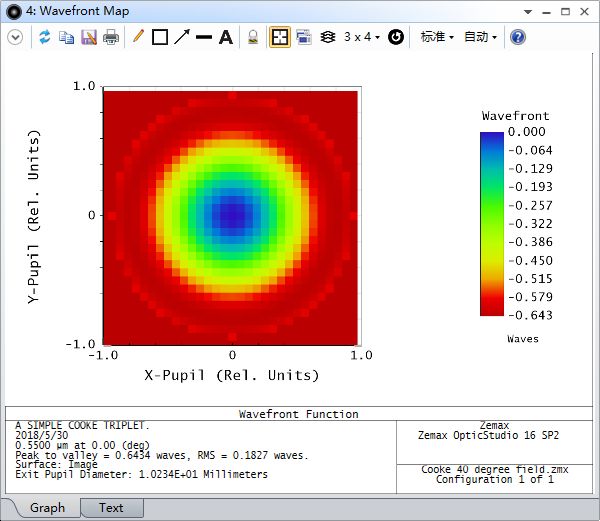Toggle the active-cursor crosshair button
The height and width of the screenshot is (521, 600).
pyautogui.click(x=280, y=37)
